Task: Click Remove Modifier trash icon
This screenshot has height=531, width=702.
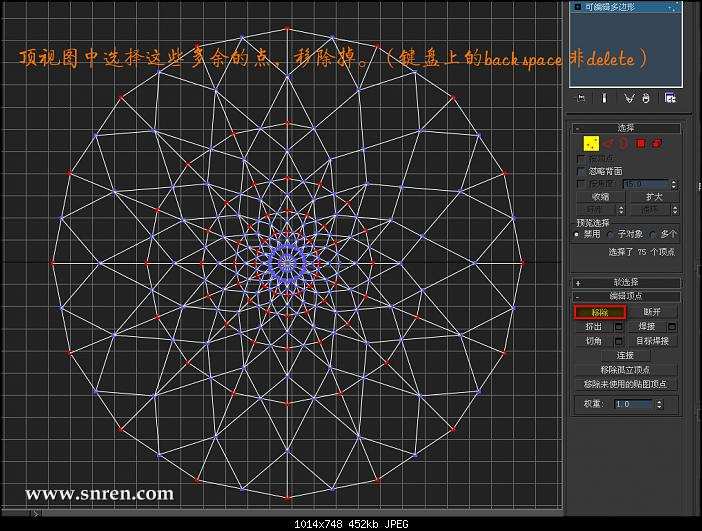Action: pos(646,98)
